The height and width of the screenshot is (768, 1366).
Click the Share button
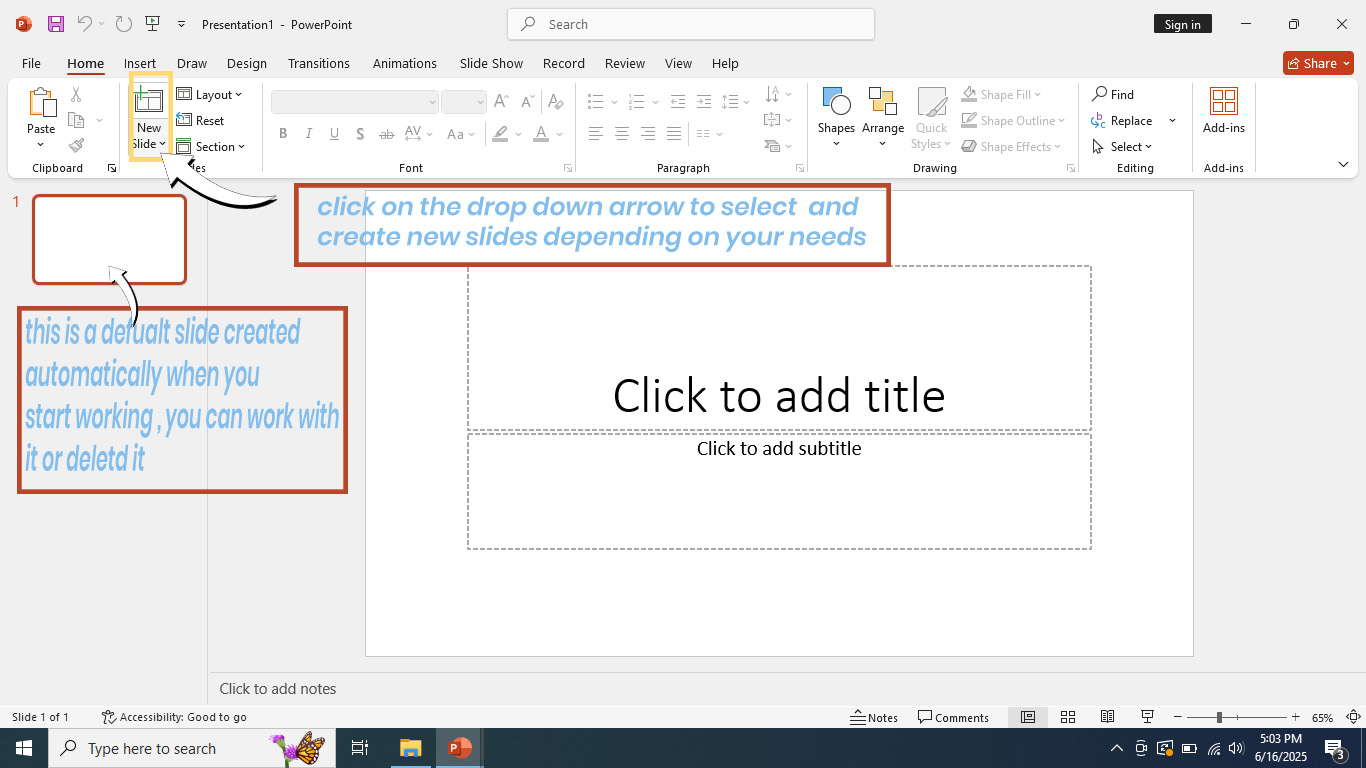[x=1317, y=63]
